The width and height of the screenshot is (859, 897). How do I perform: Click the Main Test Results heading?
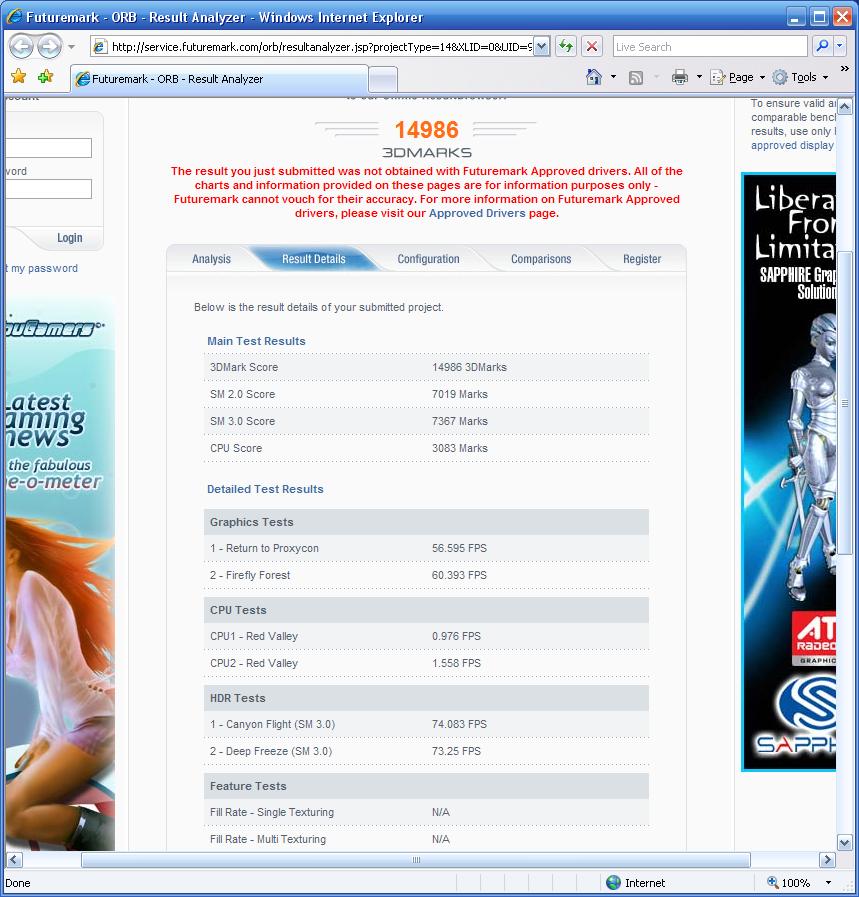(x=256, y=341)
